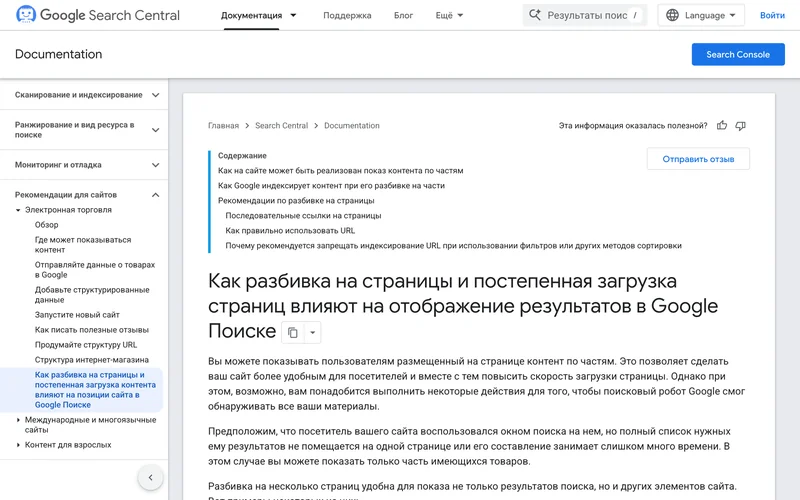
Task: Click the Google Search Central wordmark text
Action: [x=110, y=15]
